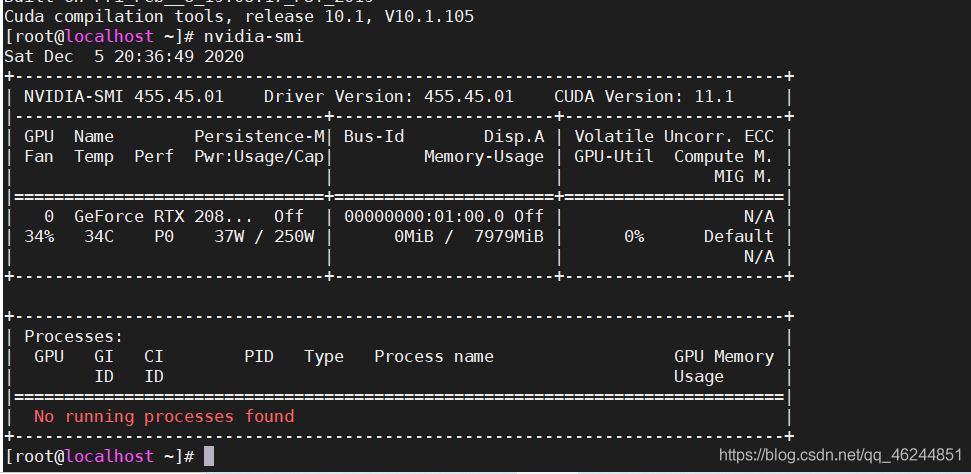Screen dimensions: 971x474
Task: Select Driver Version: 455.45.01 text
Action: pyautogui.click(x=388, y=97)
